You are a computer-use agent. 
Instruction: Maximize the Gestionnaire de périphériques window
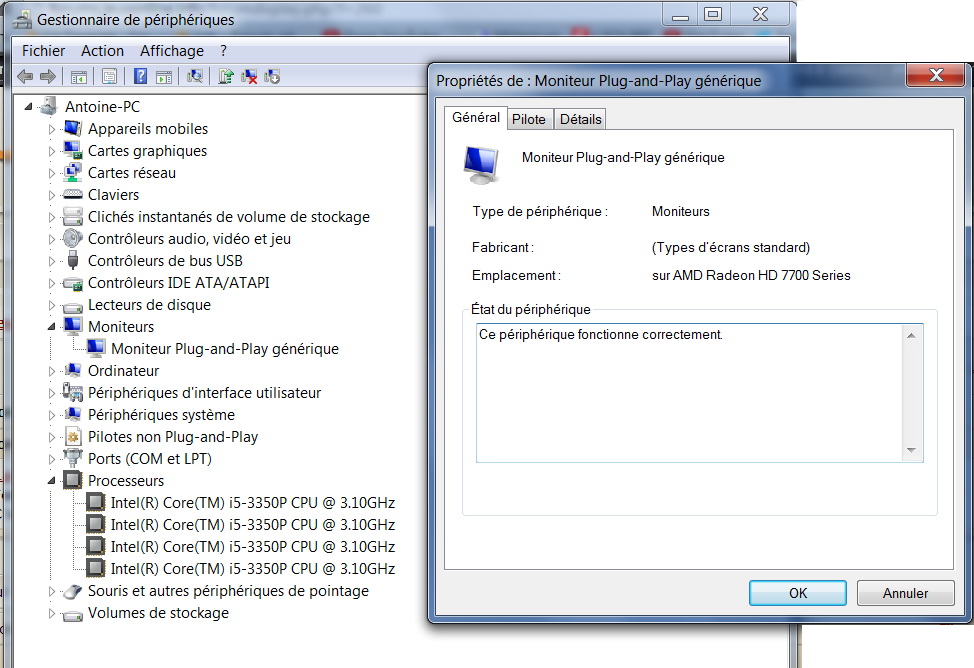coord(713,14)
